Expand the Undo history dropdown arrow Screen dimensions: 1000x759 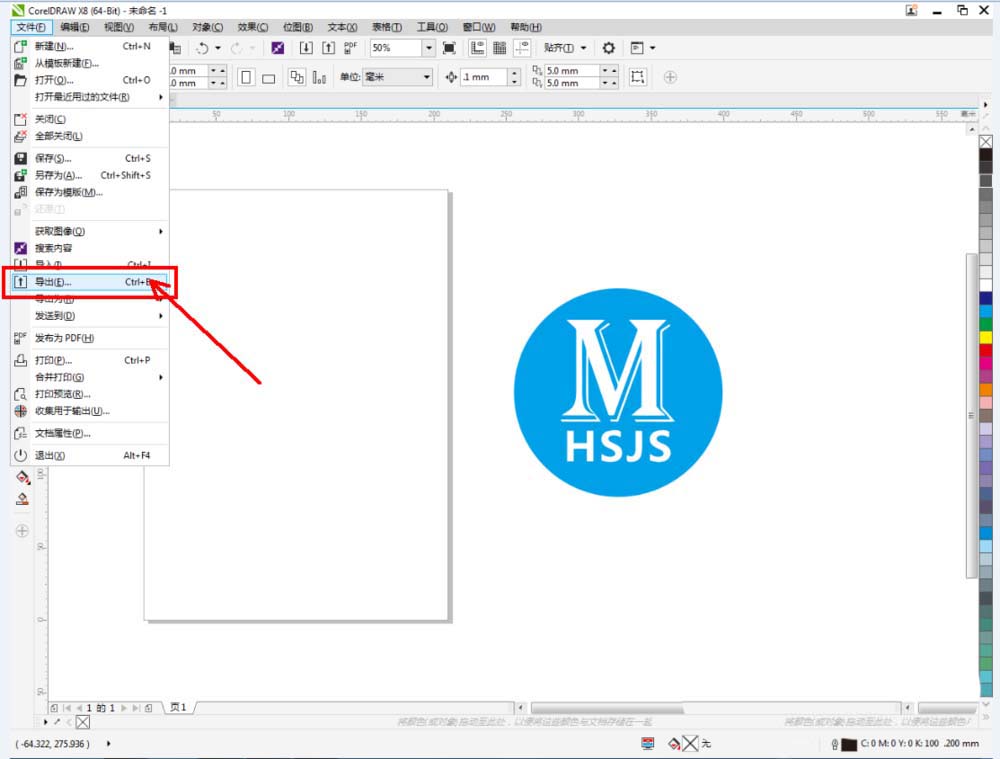pos(218,48)
